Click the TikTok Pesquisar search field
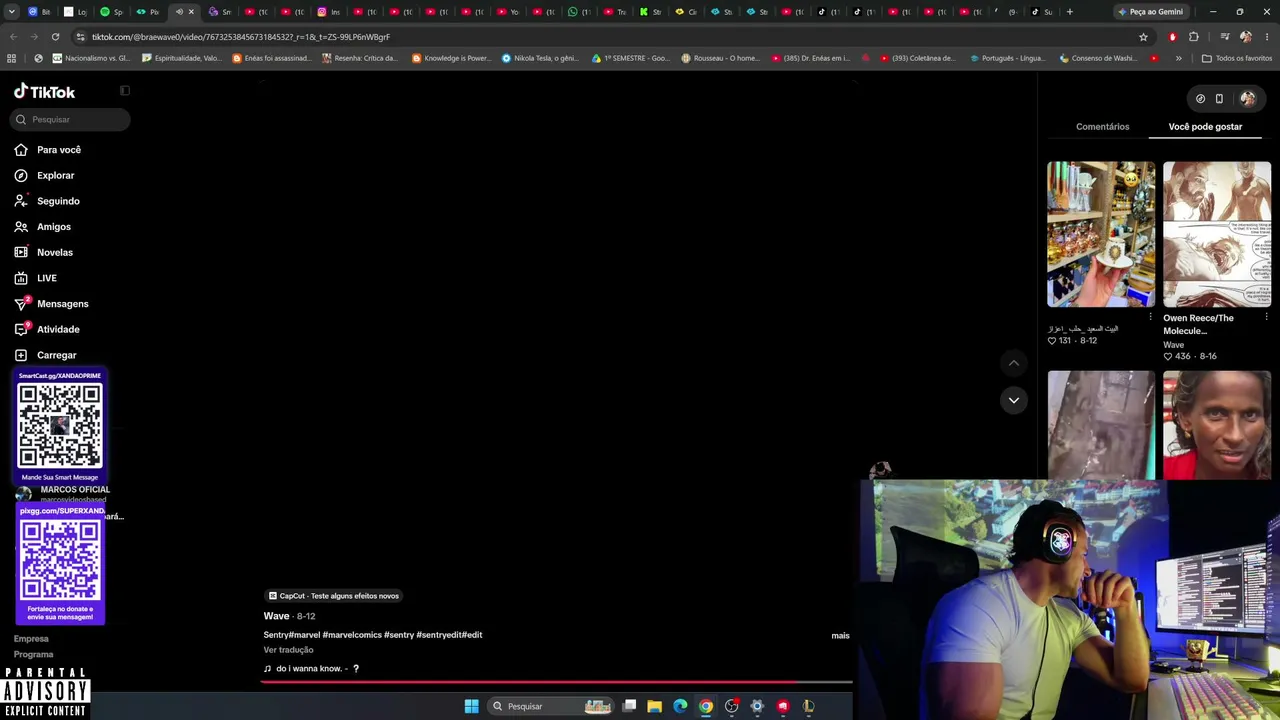This screenshot has height=720, width=1280. [x=72, y=120]
